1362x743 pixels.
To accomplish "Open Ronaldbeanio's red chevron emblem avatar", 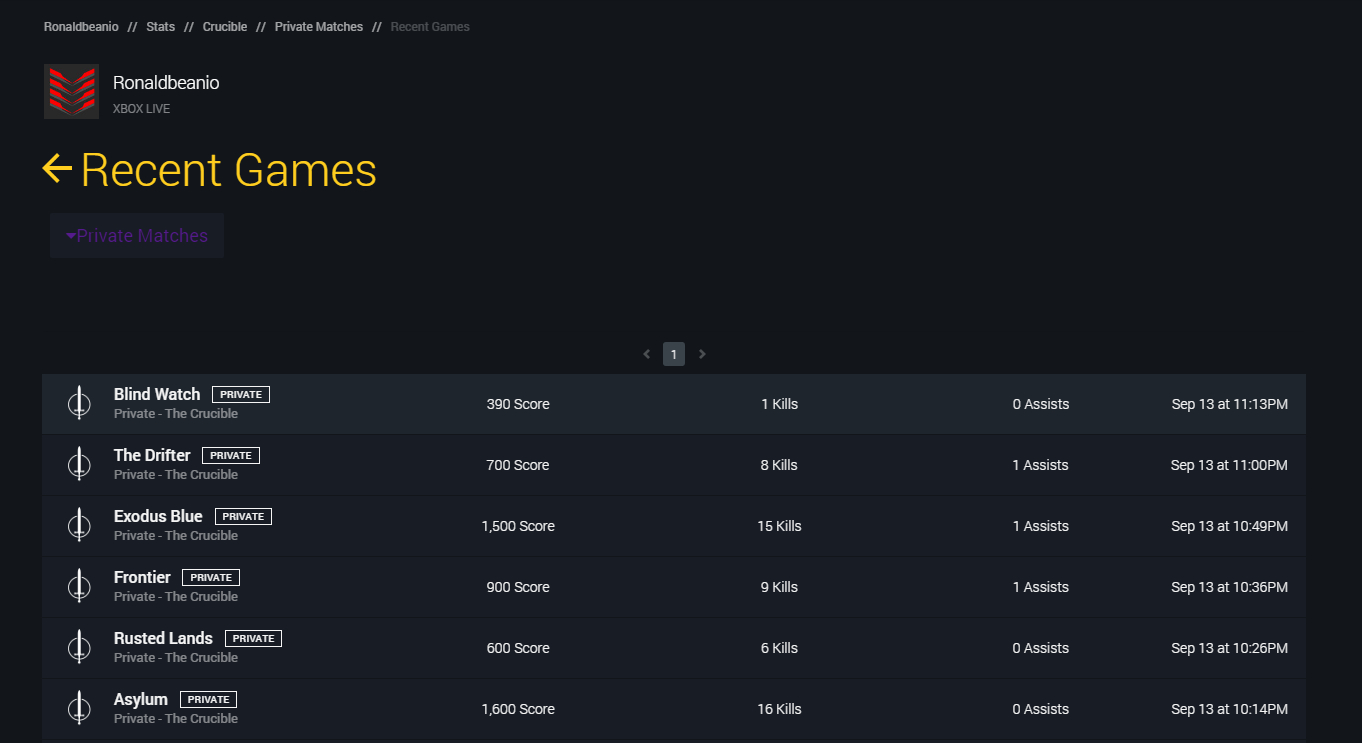I will pos(71,92).
